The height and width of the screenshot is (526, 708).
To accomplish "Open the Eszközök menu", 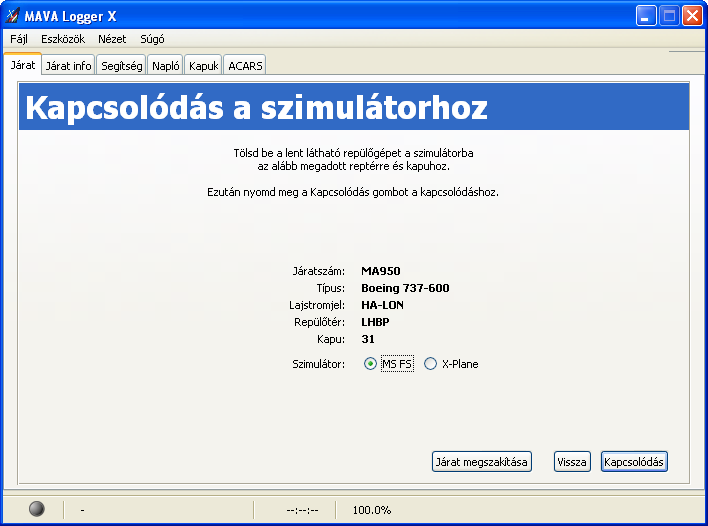I will pos(63,39).
